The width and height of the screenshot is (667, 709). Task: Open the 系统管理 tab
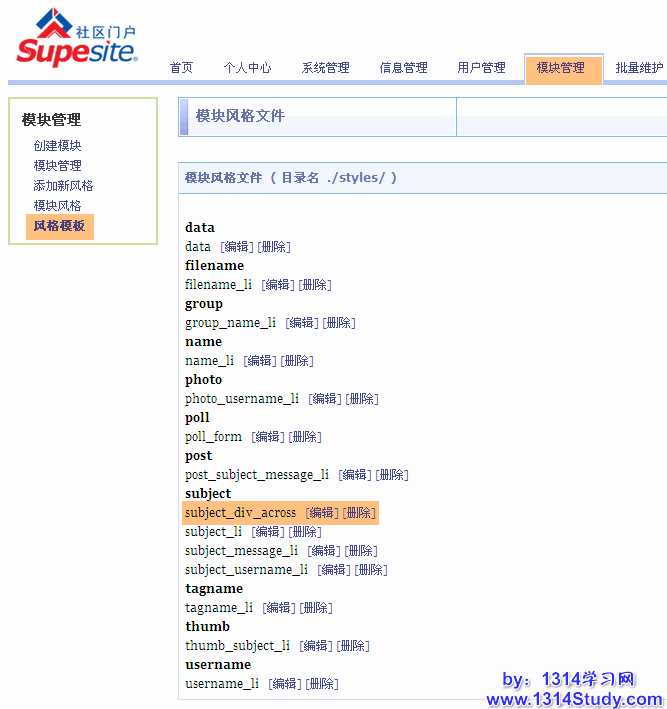pos(326,68)
